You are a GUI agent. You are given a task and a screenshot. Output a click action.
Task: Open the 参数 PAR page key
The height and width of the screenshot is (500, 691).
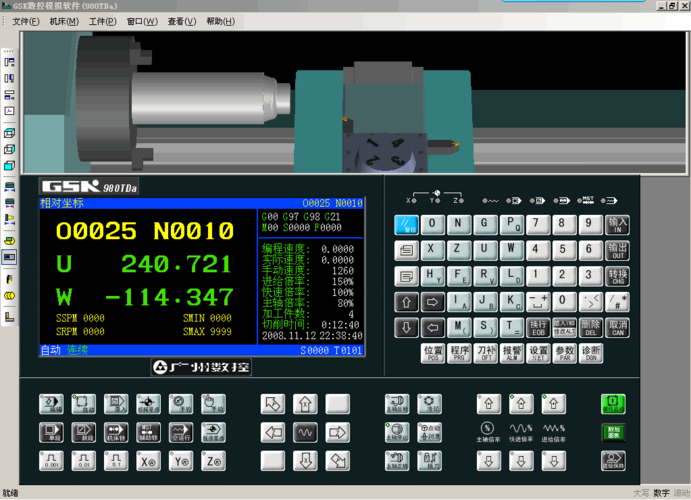565,353
